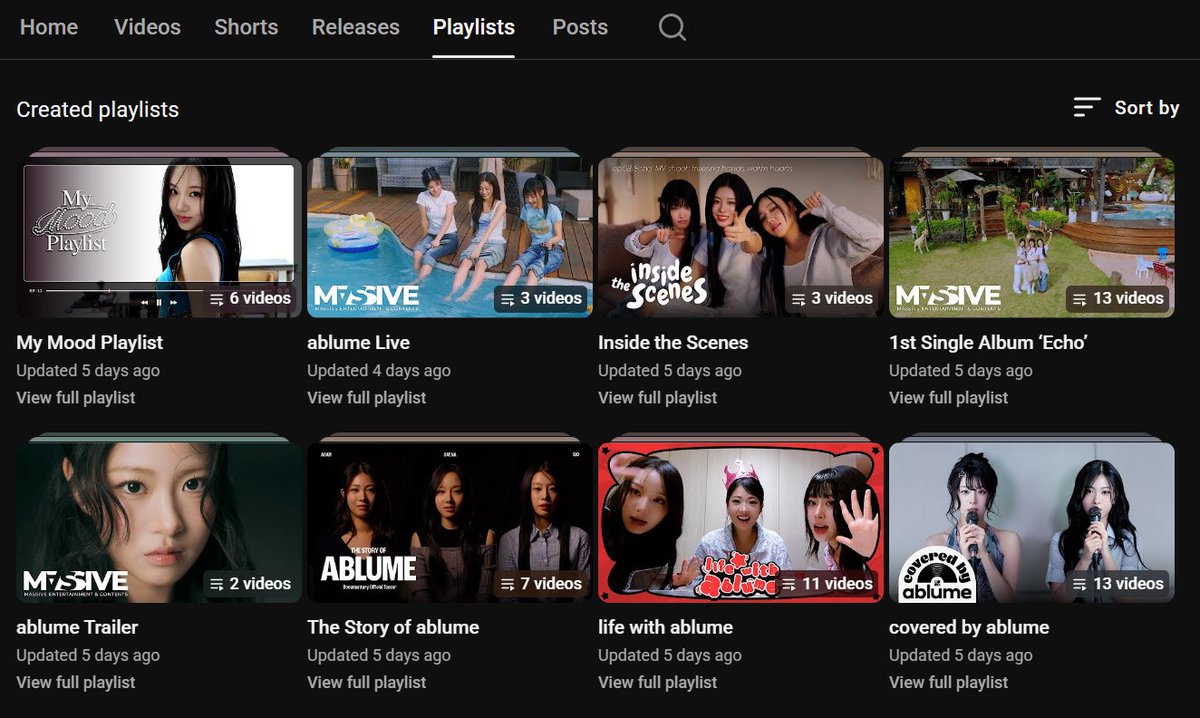The width and height of the screenshot is (1200, 718).
Task: Click the 'Created playlists' heading
Action: (98, 110)
